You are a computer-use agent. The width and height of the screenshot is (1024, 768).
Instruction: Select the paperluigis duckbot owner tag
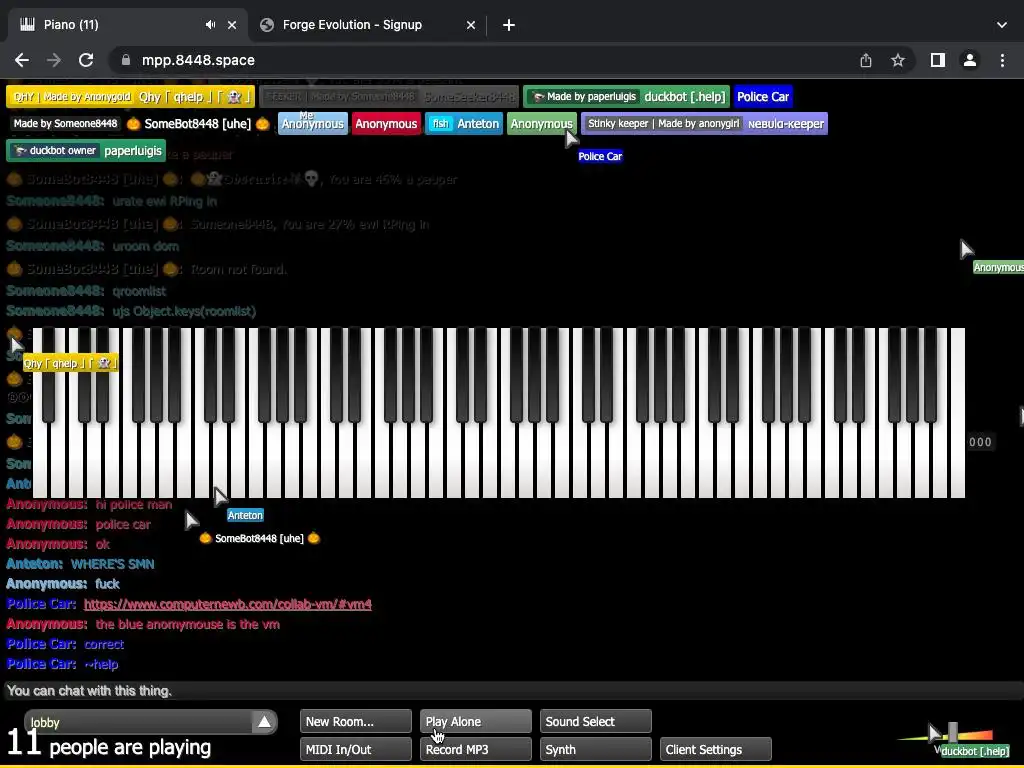(x=86, y=151)
